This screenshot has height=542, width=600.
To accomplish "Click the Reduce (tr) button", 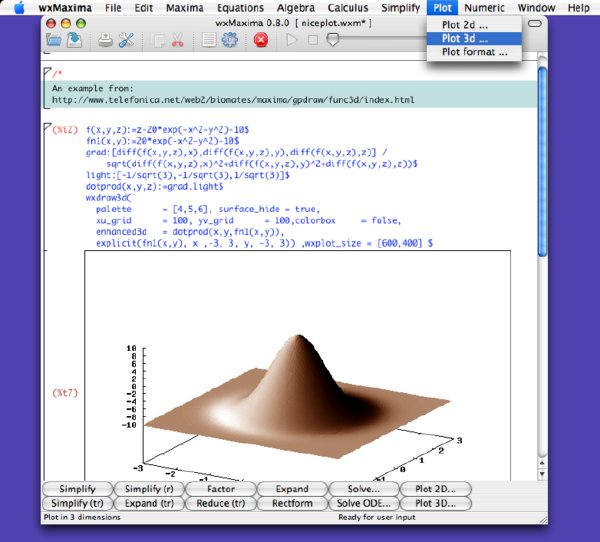I will coord(220,503).
